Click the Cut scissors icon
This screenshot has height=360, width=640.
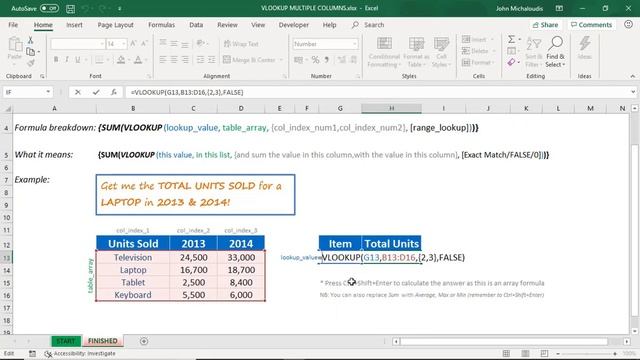(30, 40)
